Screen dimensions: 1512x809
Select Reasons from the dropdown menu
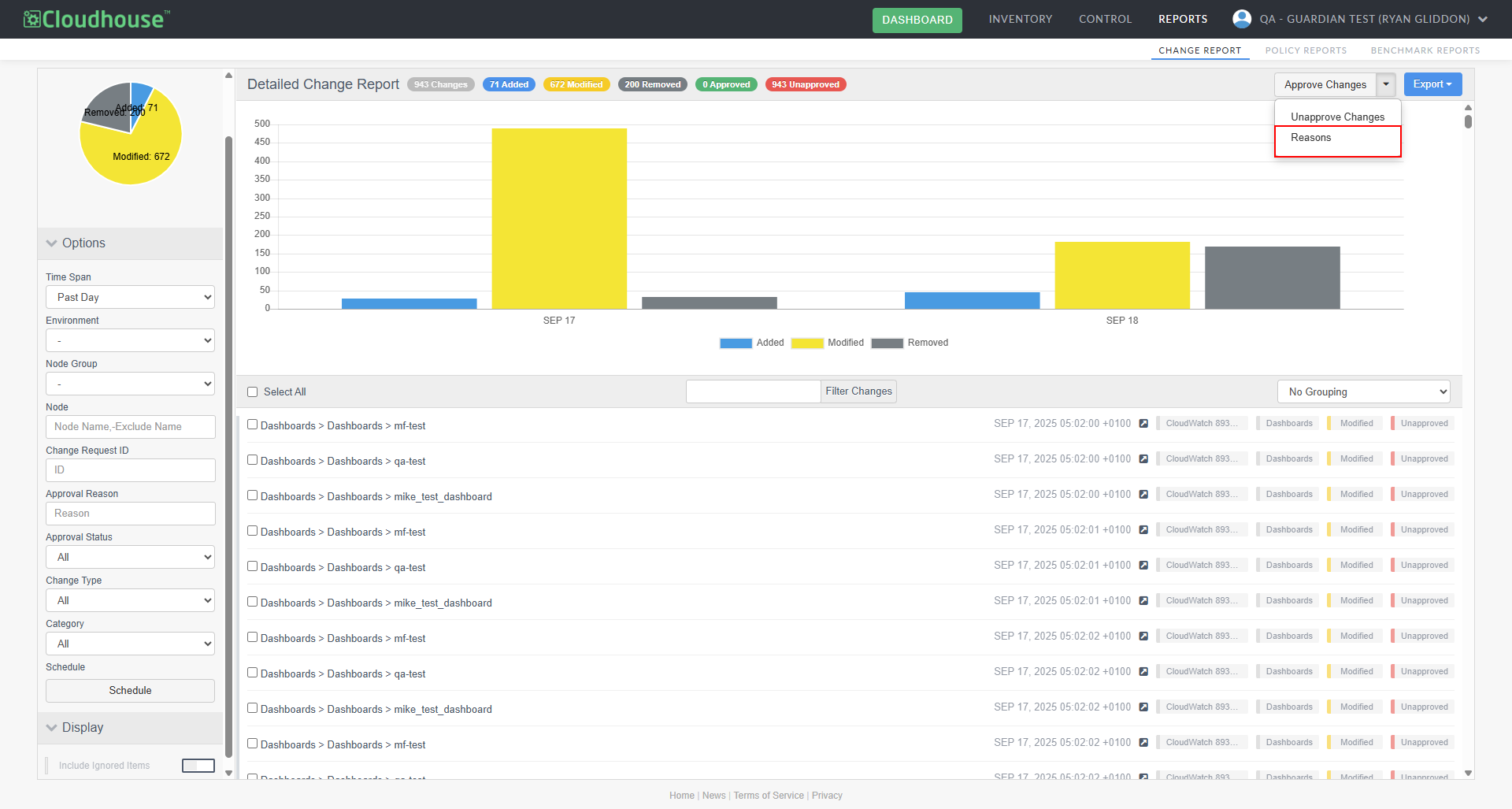pos(1311,138)
